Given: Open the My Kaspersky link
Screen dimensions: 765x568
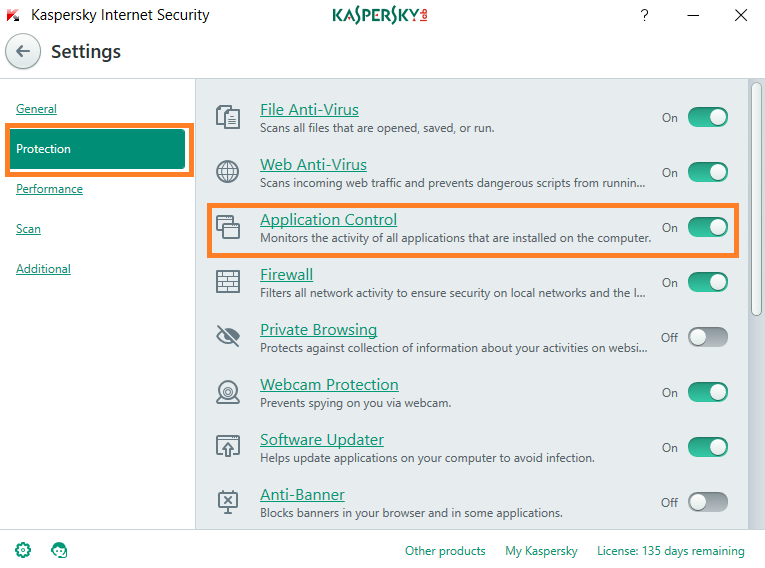Looking at the screenshot, I should pos(541,551).
